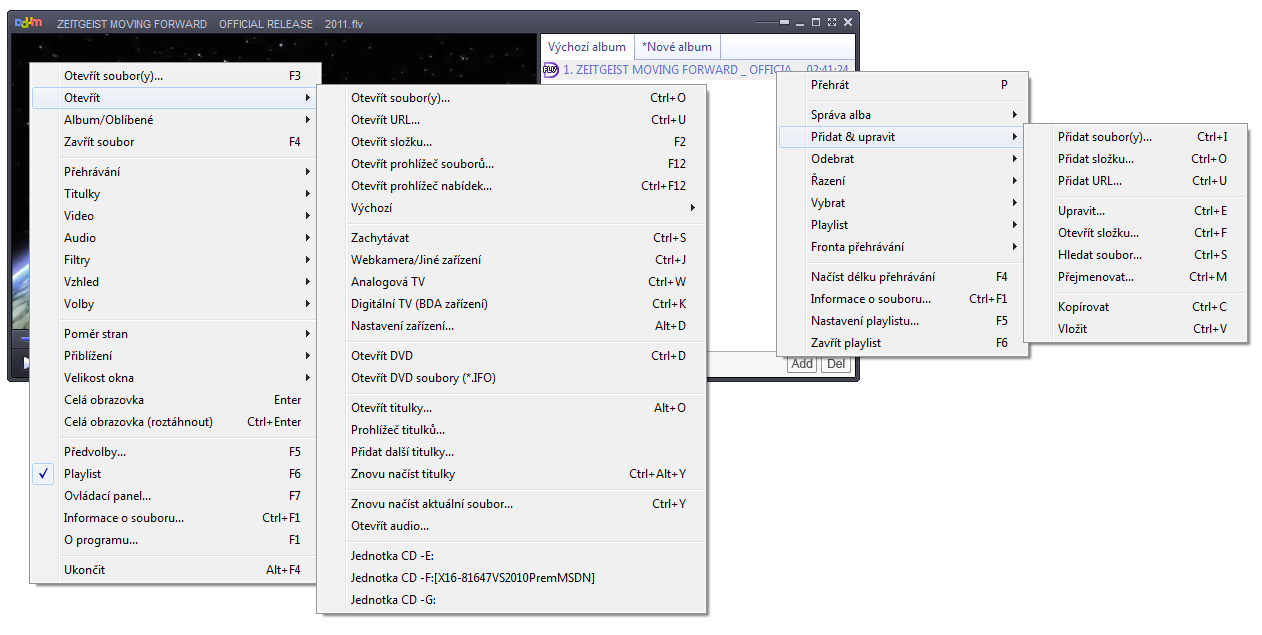This screenshot has height=635, width=1262.
Task: Expand the Fronta přehrávání submenu
Action: (x=857, y=247)
